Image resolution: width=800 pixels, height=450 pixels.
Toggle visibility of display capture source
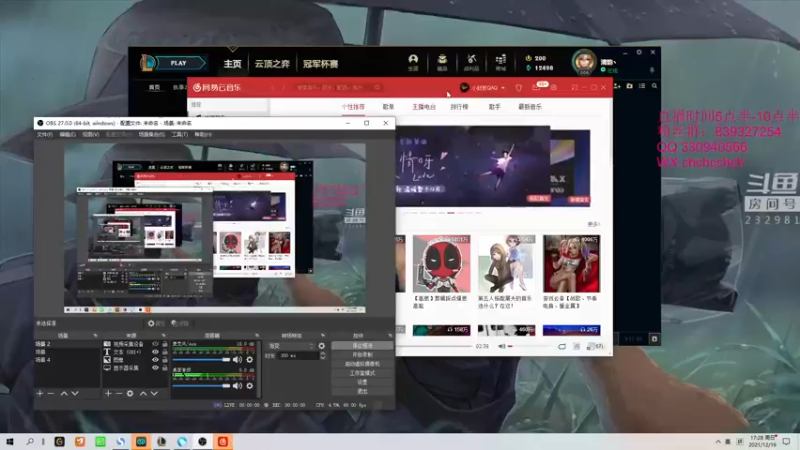pyautogui.click(x=155, y=368)
